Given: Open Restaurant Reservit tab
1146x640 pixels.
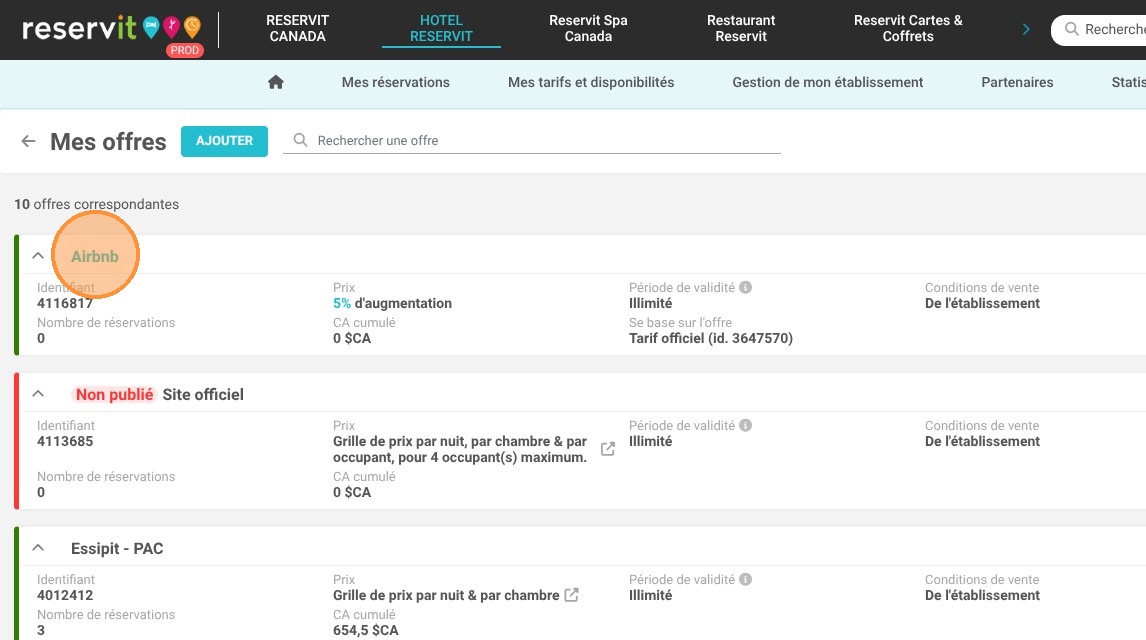Looking at the screenshot, I should 741,28.
